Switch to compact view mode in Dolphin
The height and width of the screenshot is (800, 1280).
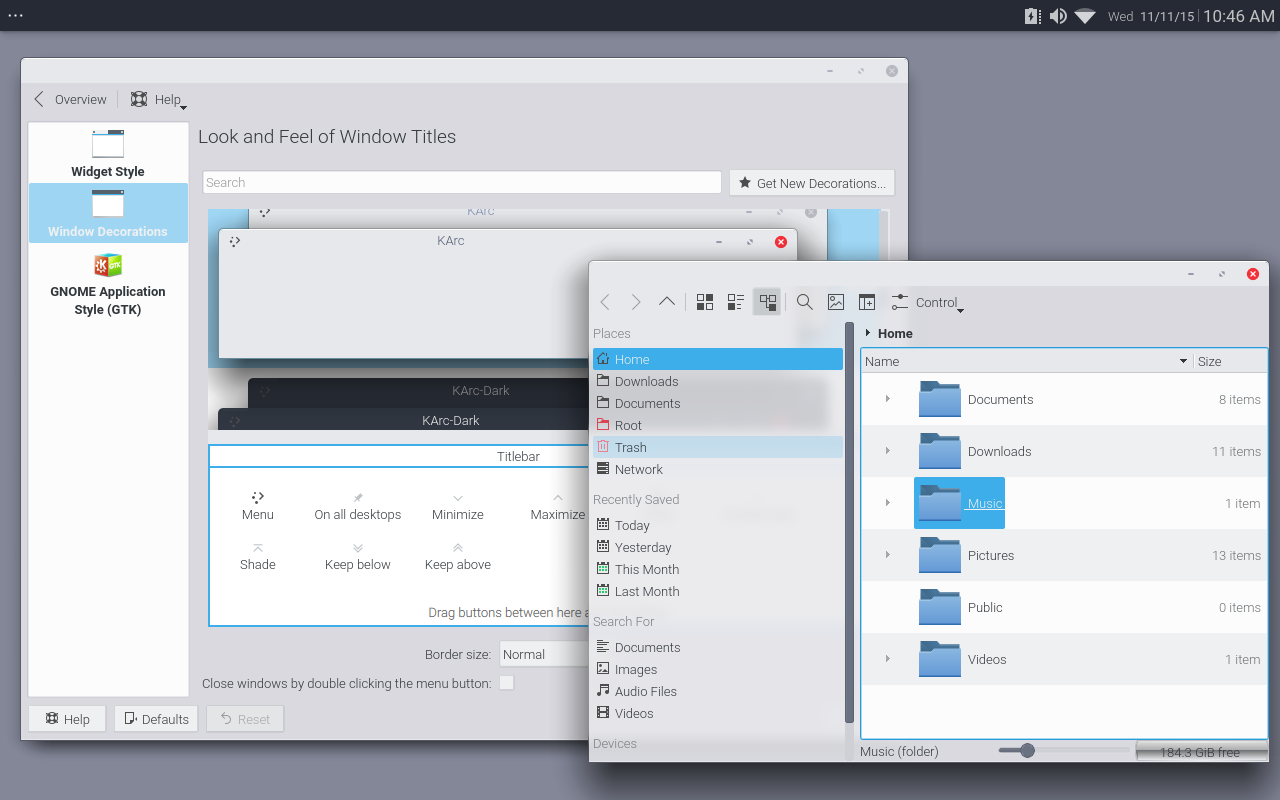tap(736, 302)
